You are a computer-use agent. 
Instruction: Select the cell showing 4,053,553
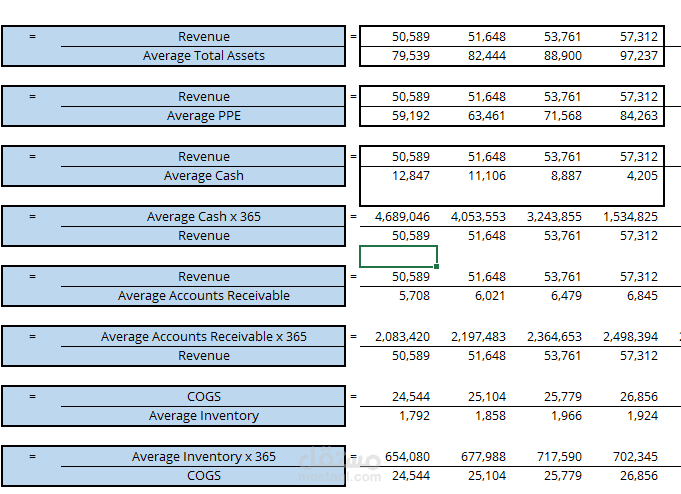pos(478,216)
